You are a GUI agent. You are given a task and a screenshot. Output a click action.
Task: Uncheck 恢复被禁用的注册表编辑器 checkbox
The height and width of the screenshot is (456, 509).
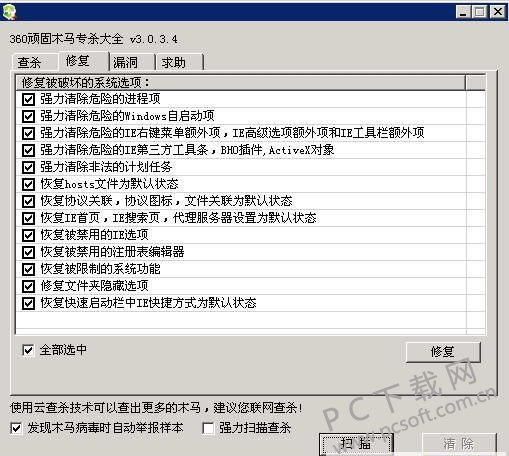coord(28,252)
